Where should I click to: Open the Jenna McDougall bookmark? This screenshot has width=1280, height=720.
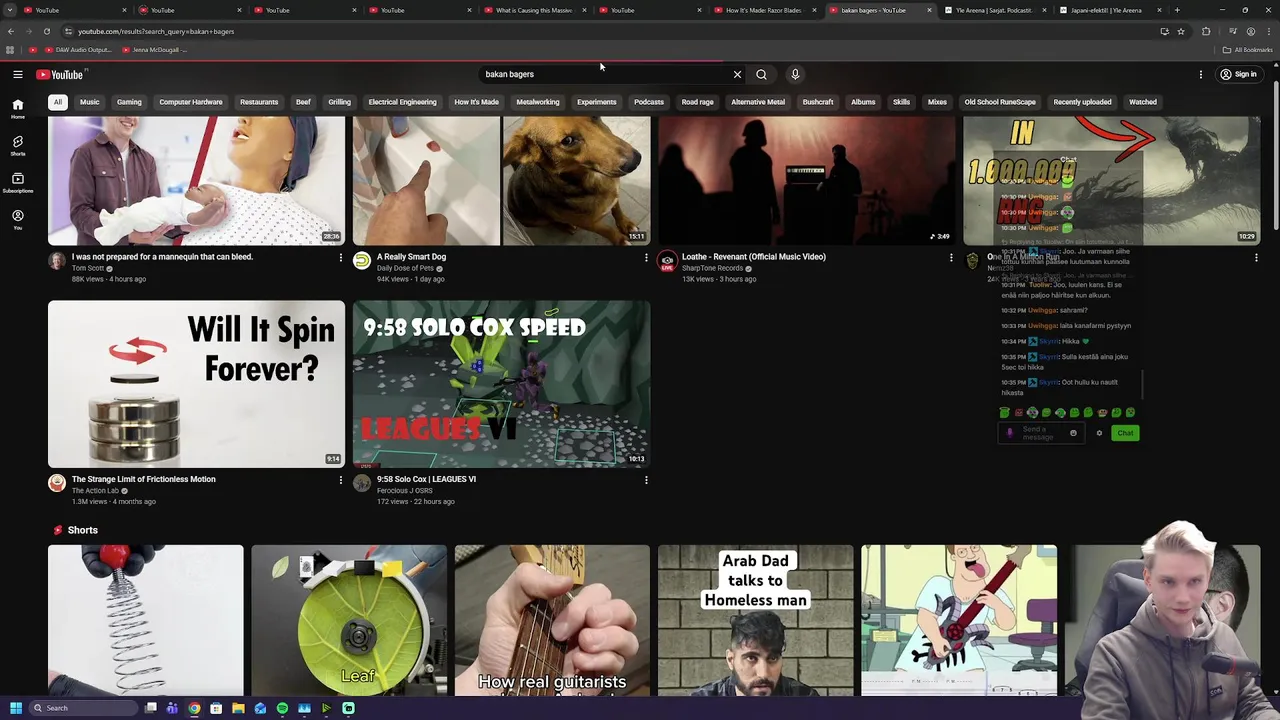coord(154,50)
